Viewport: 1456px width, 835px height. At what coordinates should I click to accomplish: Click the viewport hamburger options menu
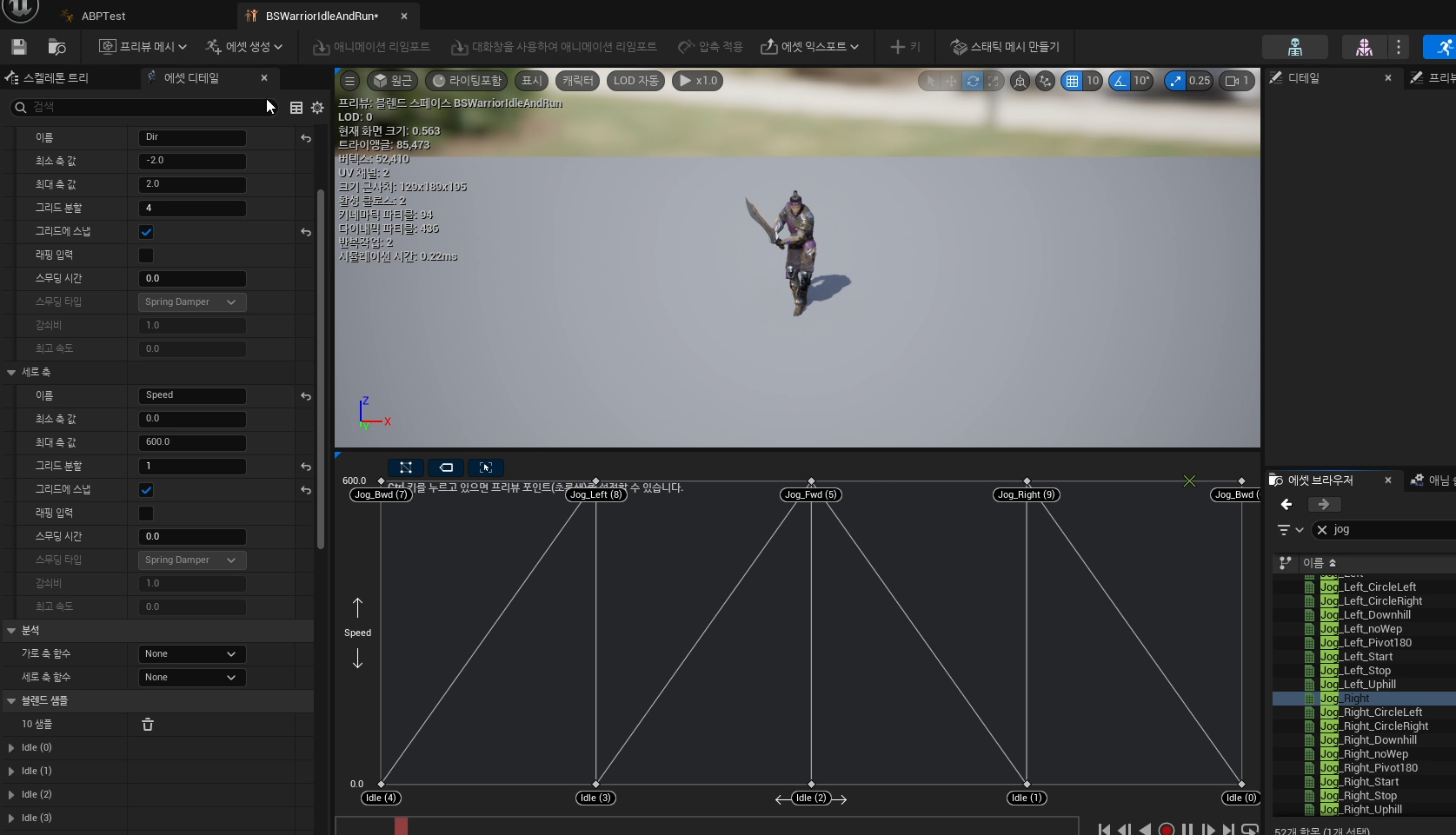click(349, 81)
